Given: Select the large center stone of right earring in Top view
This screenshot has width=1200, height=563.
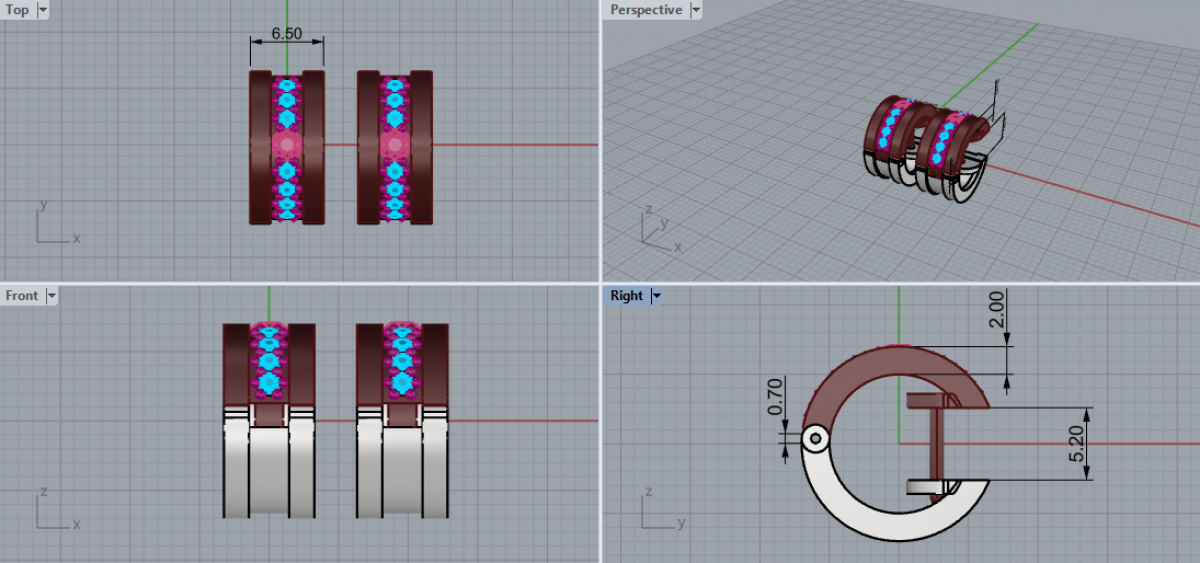Looking at the screenshot, I should pyautogui.click(x=395, y=146).
